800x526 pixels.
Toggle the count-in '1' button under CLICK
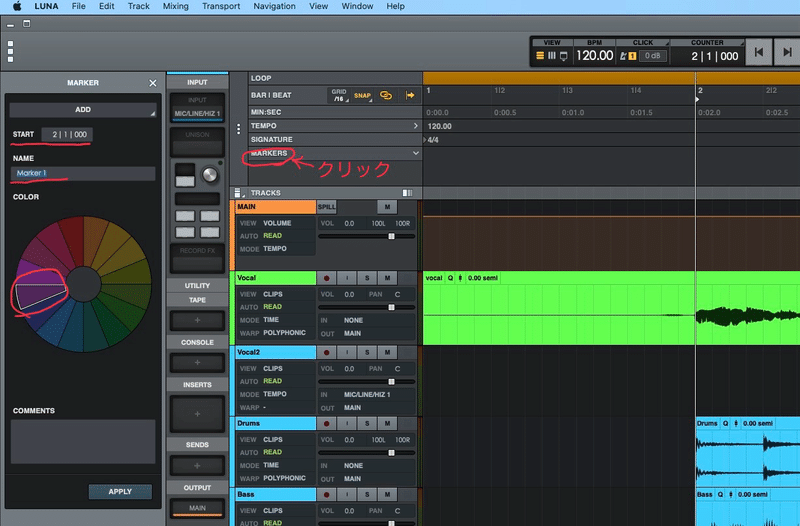point(632,56)
